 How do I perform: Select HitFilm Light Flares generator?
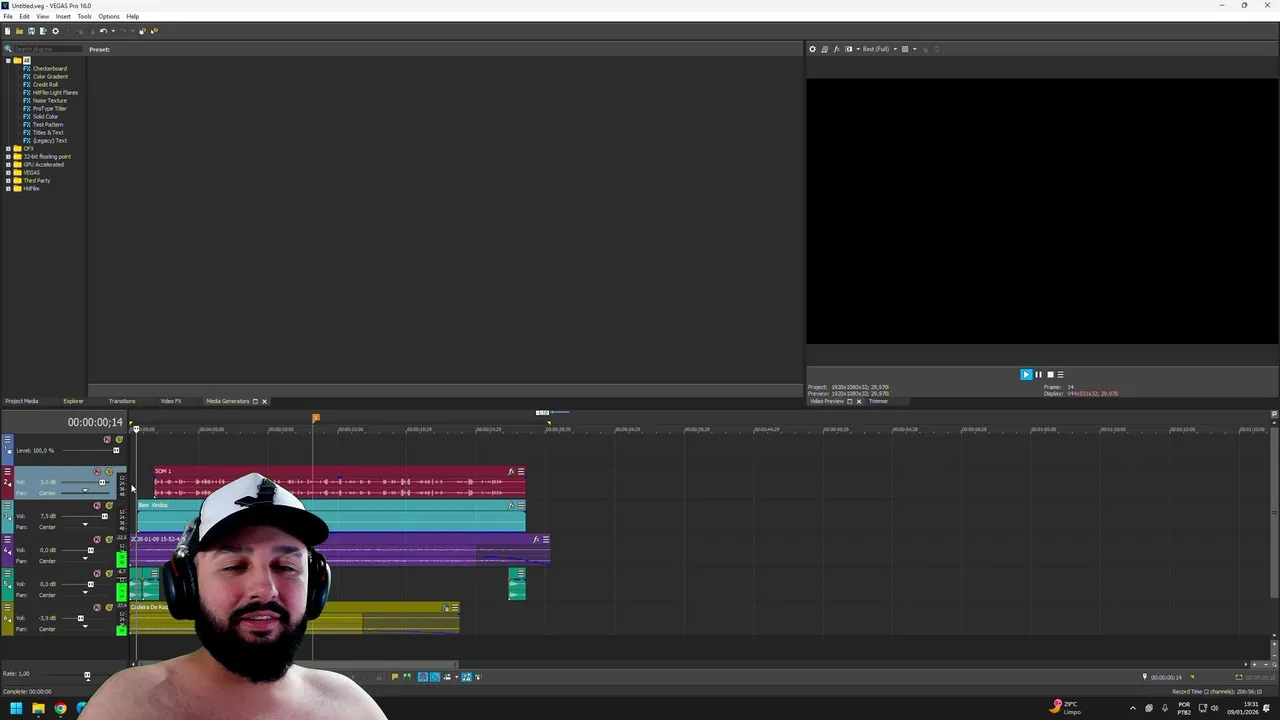(54, 93)
